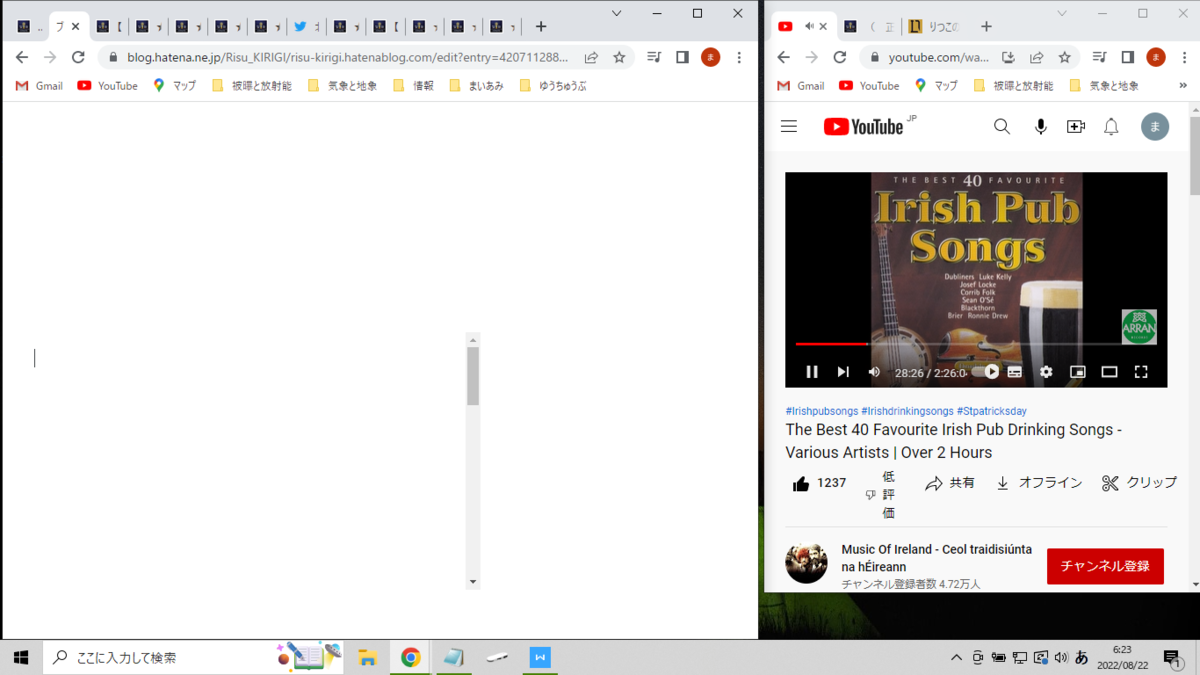Image resolution: width=1200 pixels, height=675 pixels.
Task: Go back in the YouTube window
Action: click(x=784, y=58)
